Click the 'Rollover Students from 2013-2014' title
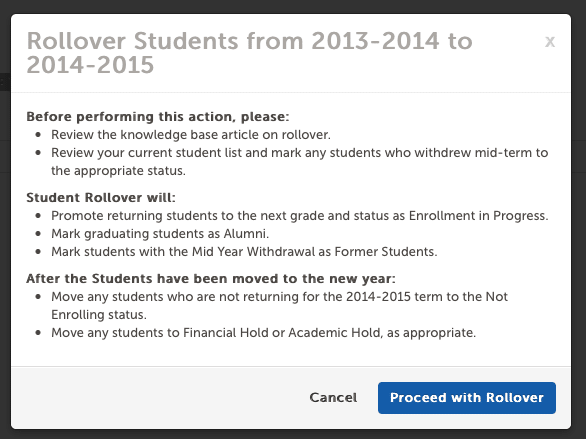Image resolution: width=586 pixels, height=439 pixels. click(x=250, y=53)
